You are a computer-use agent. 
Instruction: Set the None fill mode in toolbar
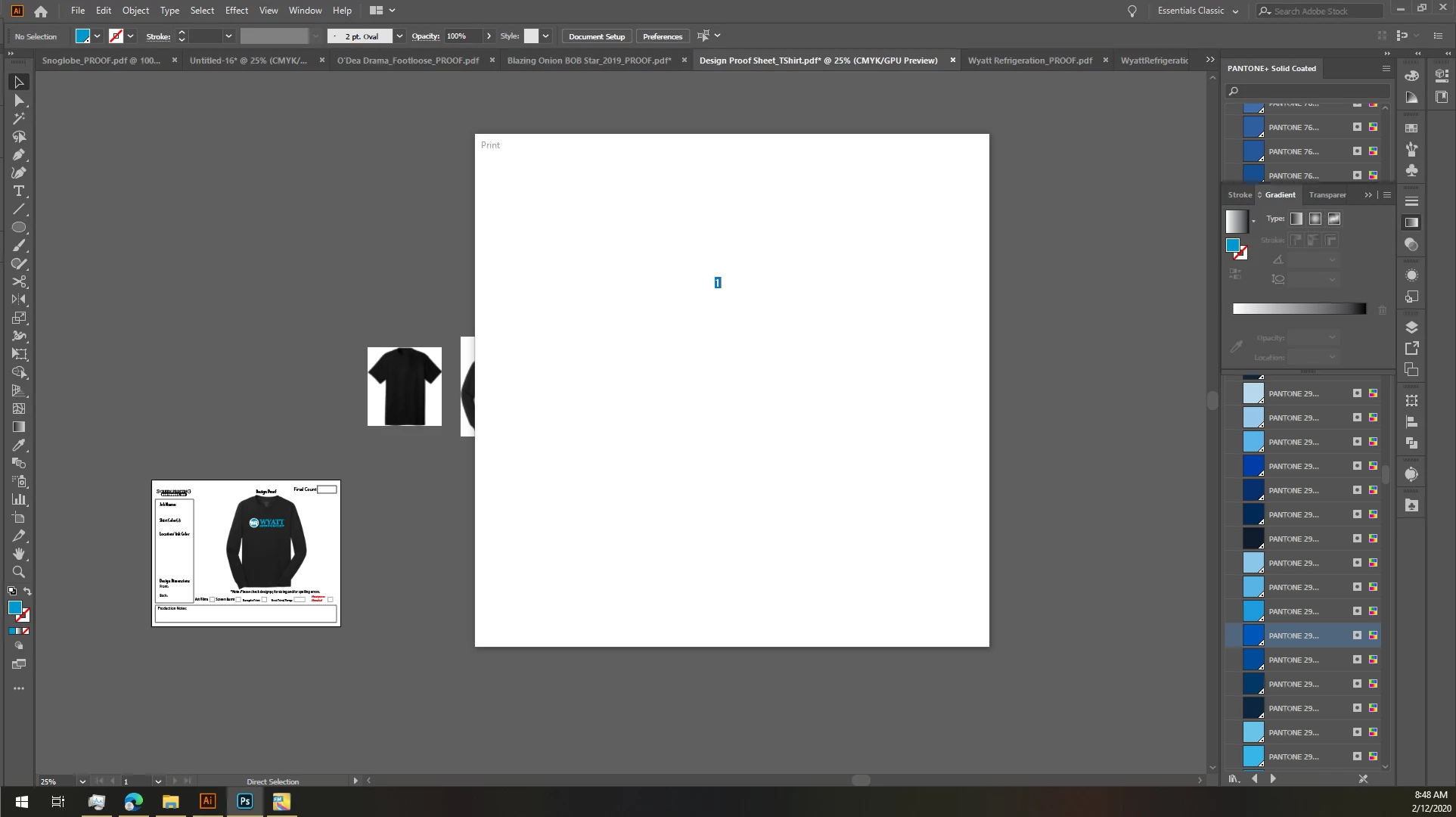tap(25, 631)
